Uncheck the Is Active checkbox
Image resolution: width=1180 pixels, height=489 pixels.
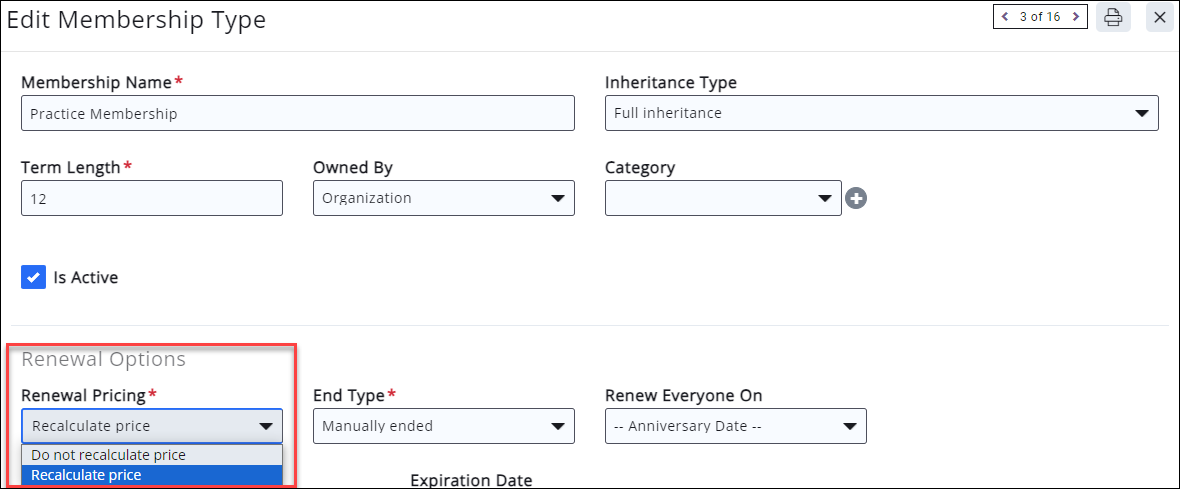pos(33,278)
